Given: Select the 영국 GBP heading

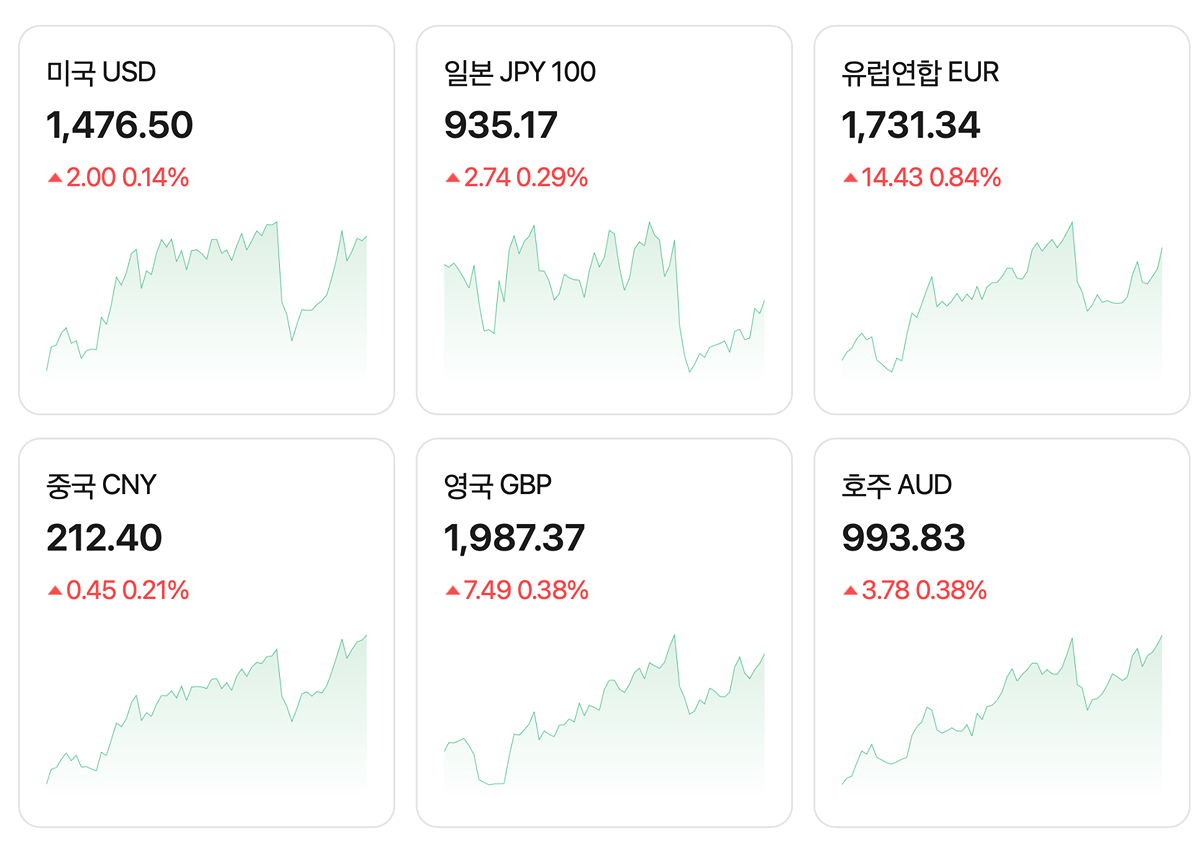Looking at the screenshot, I should (498, 485).
